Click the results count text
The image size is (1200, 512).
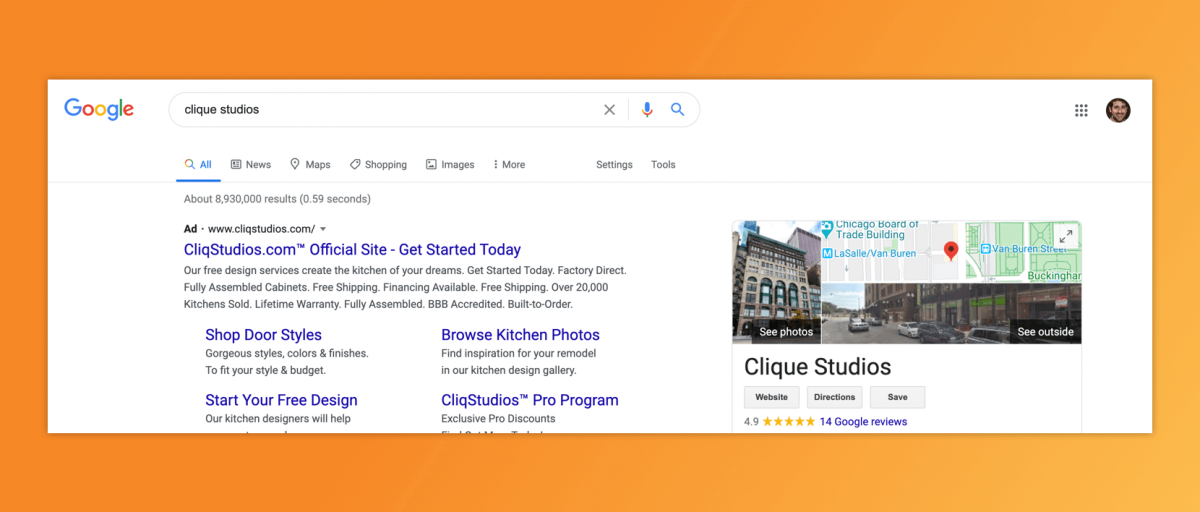(x=277, y=199)
